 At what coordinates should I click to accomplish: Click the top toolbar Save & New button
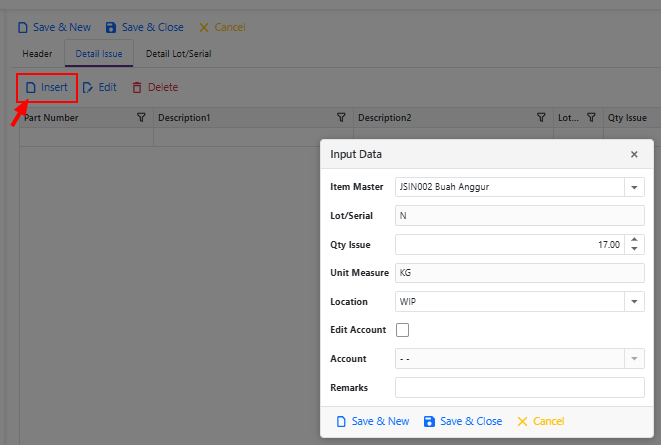tap(54, 27)
